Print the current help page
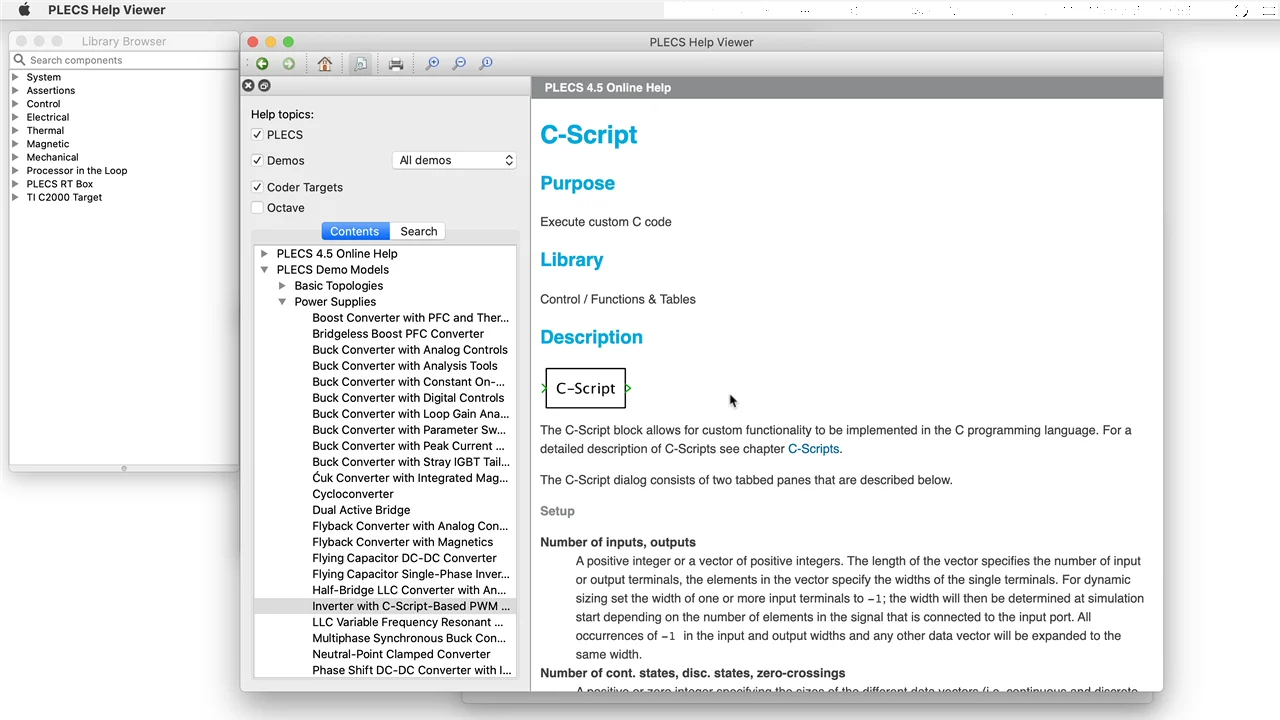Screen dimensions: 1280x720 396,64
